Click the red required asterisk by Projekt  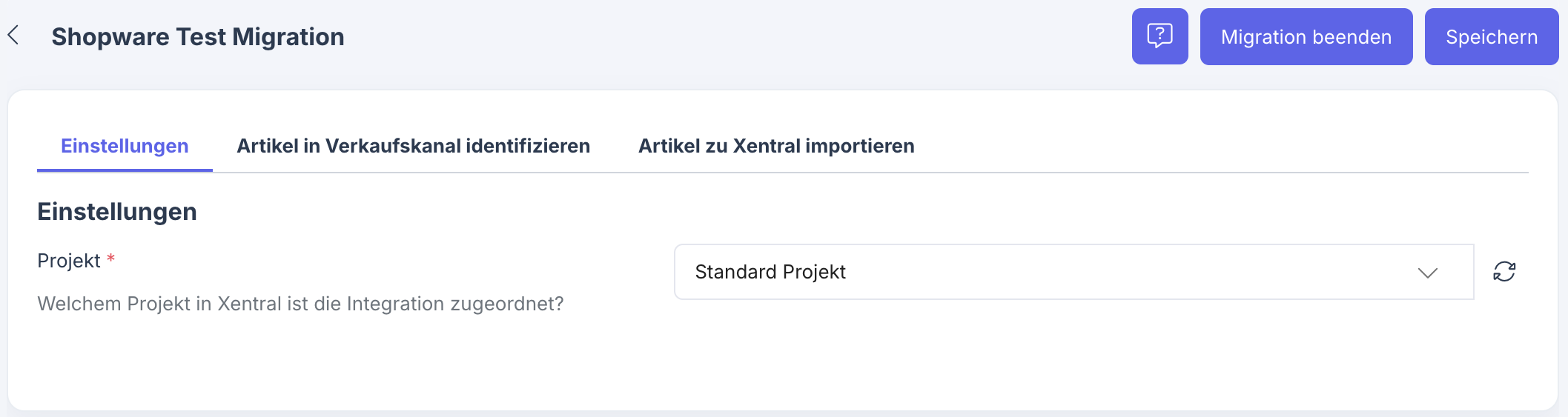point(111,258)
